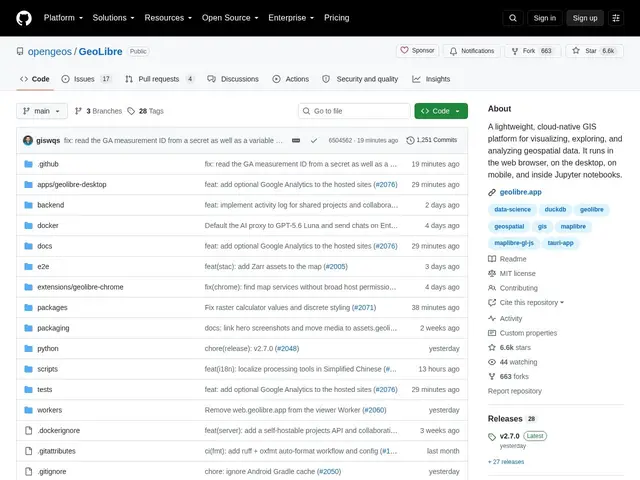
Task: Open the MIT license link
Action: click(512, 273)
